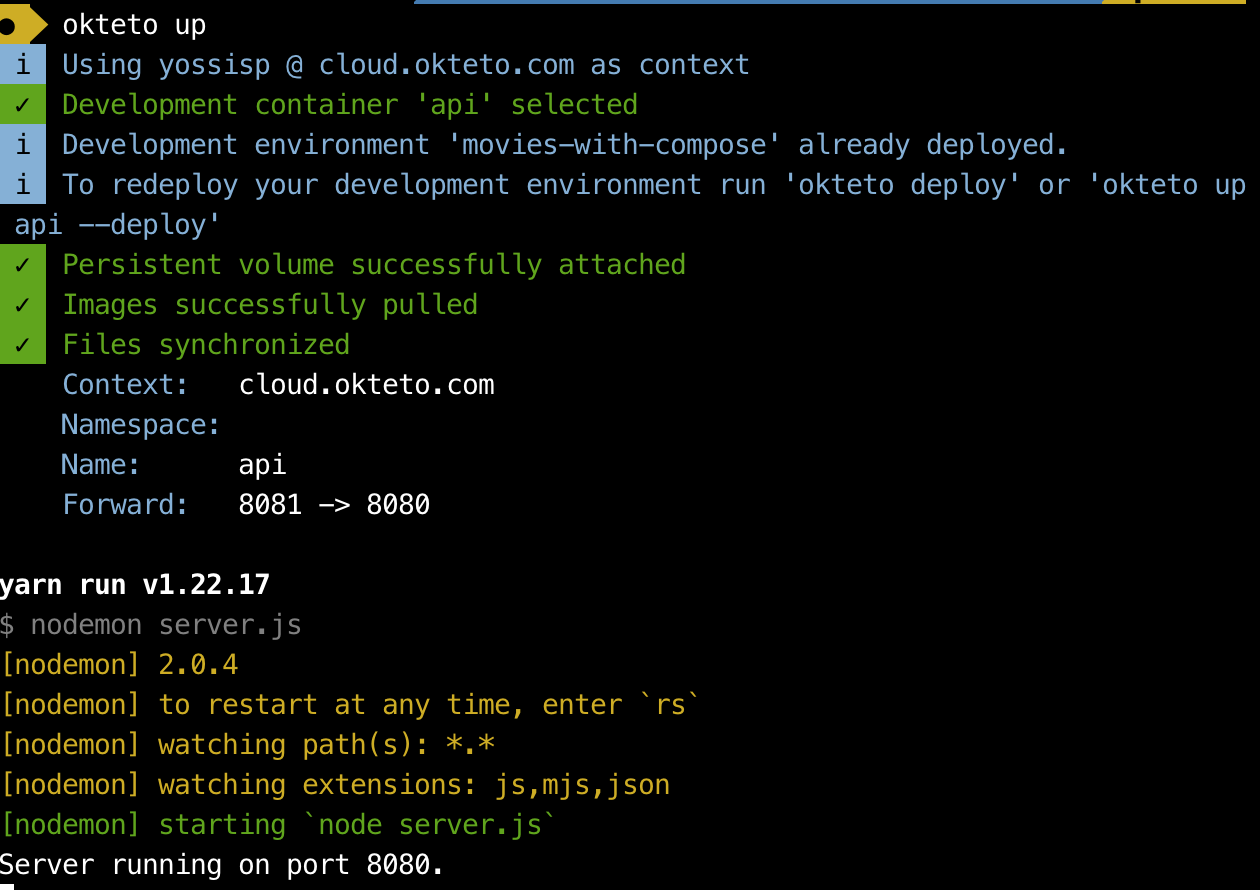
Task: Click the 'api' Name value
Action: coord(262,466)
